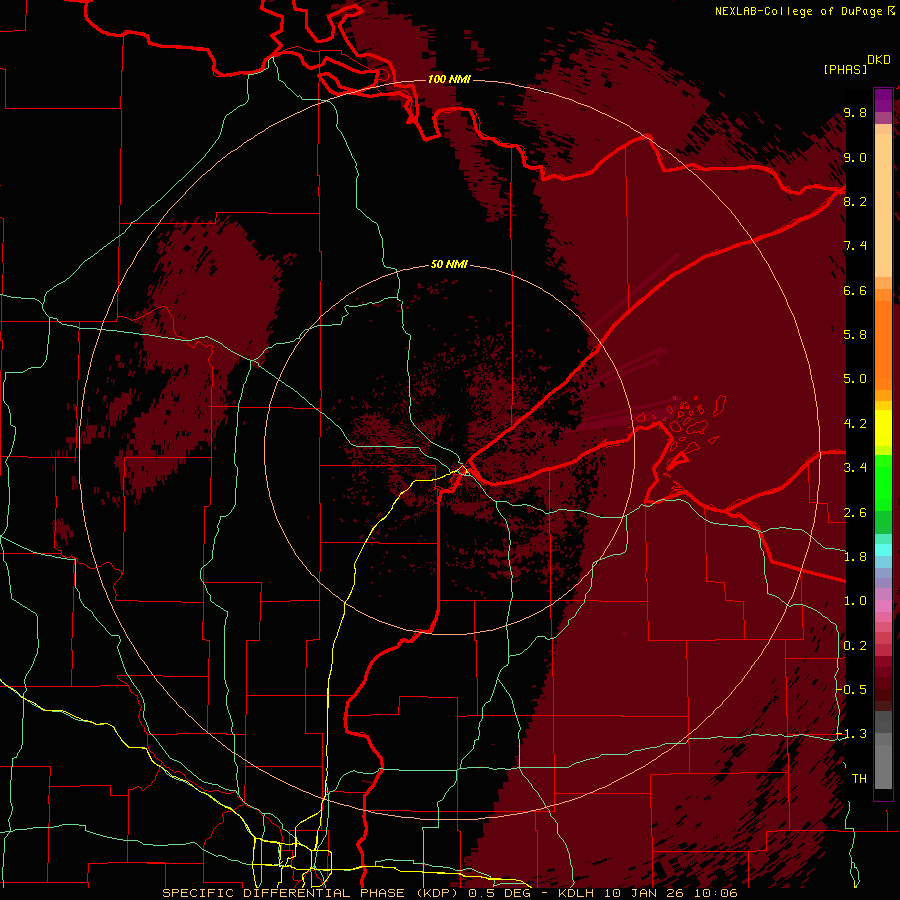Click the 9.8 legend value

tap(855, 112)
